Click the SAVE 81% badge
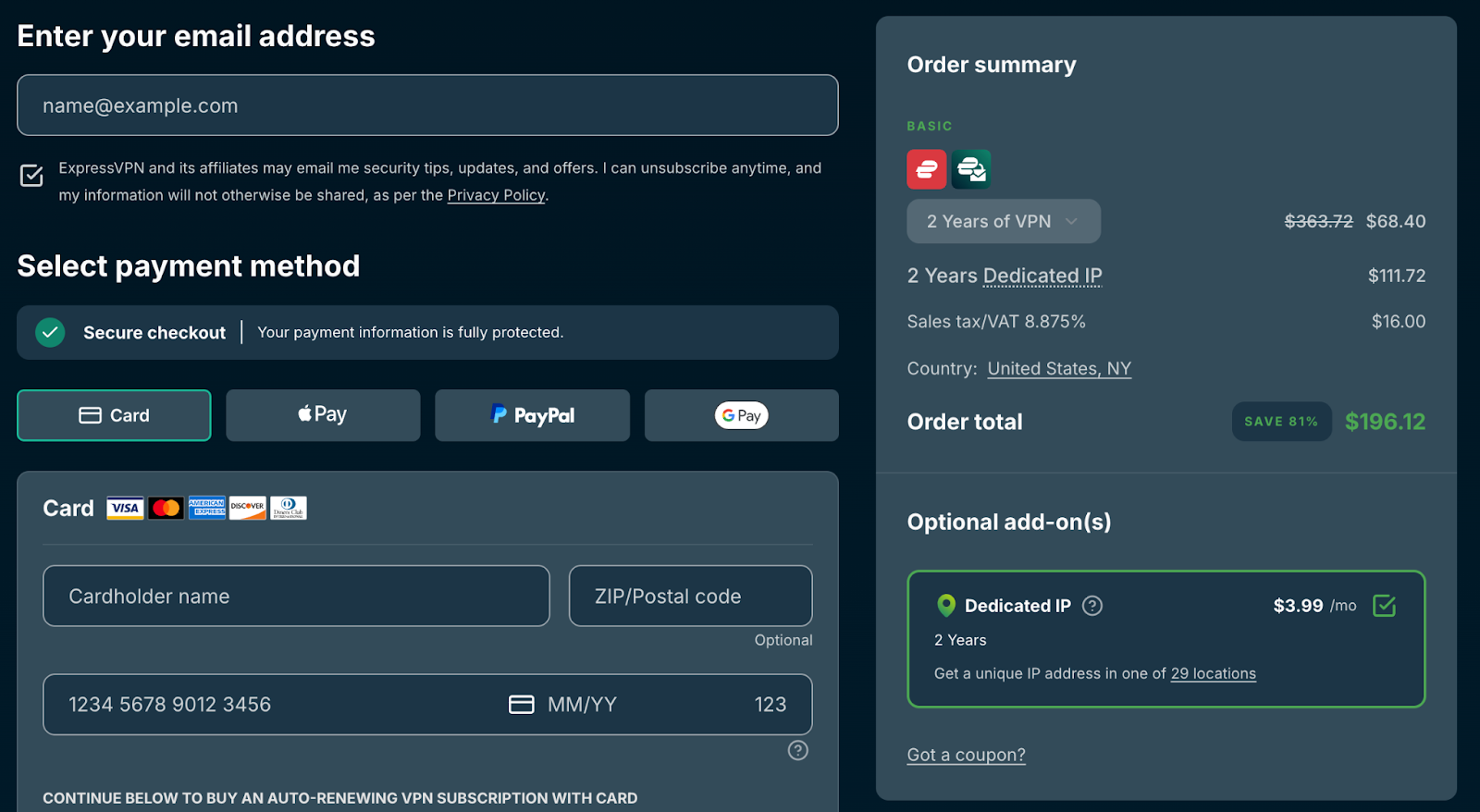The image size is (1480, 812). click(x=1281, y=422)
